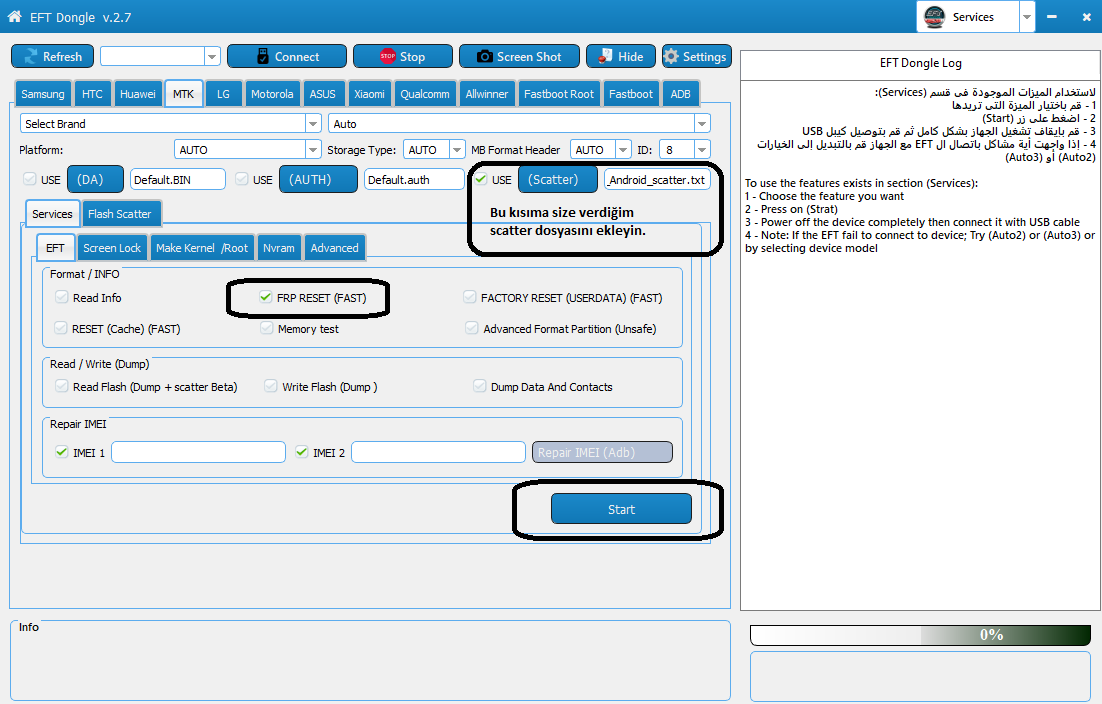Switch to the Allwinner tab

(487, 94)
